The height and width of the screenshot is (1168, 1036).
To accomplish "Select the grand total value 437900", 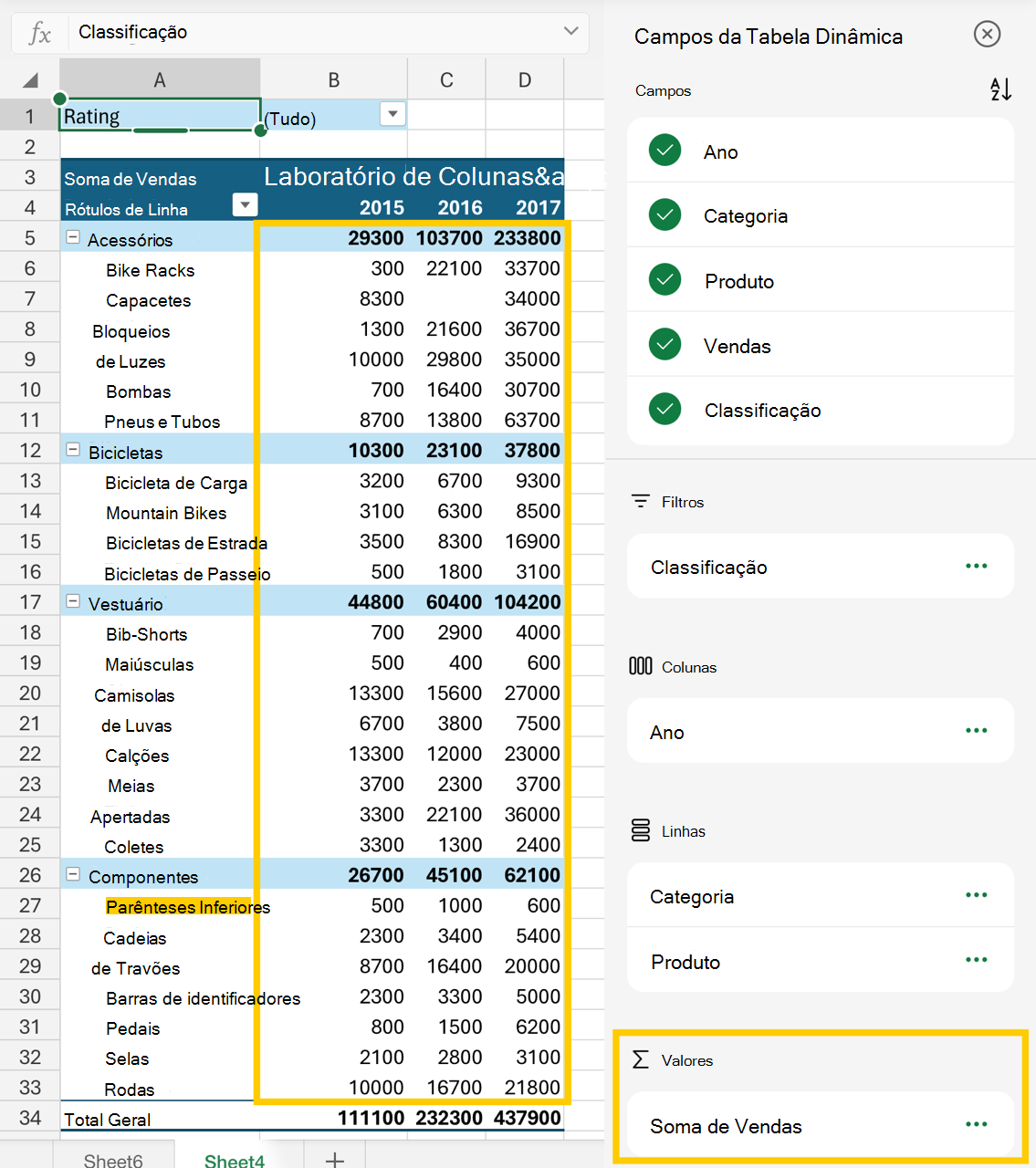I will pos(527,1118).
